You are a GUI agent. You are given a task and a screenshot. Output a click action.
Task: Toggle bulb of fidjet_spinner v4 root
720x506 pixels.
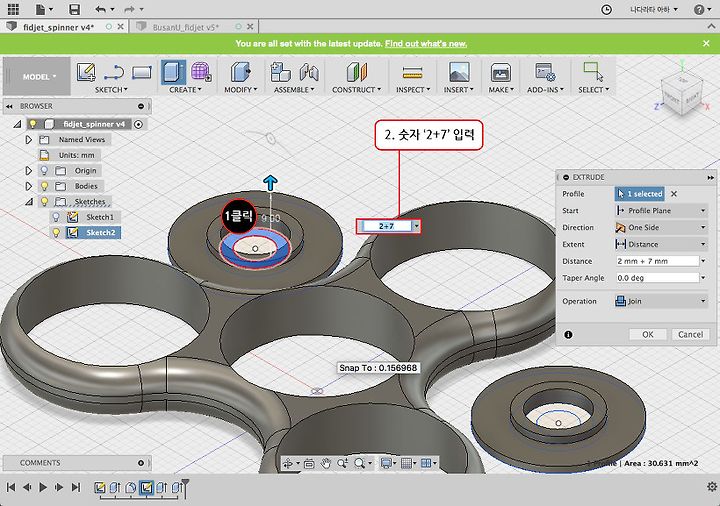click(x=33, y=124)
